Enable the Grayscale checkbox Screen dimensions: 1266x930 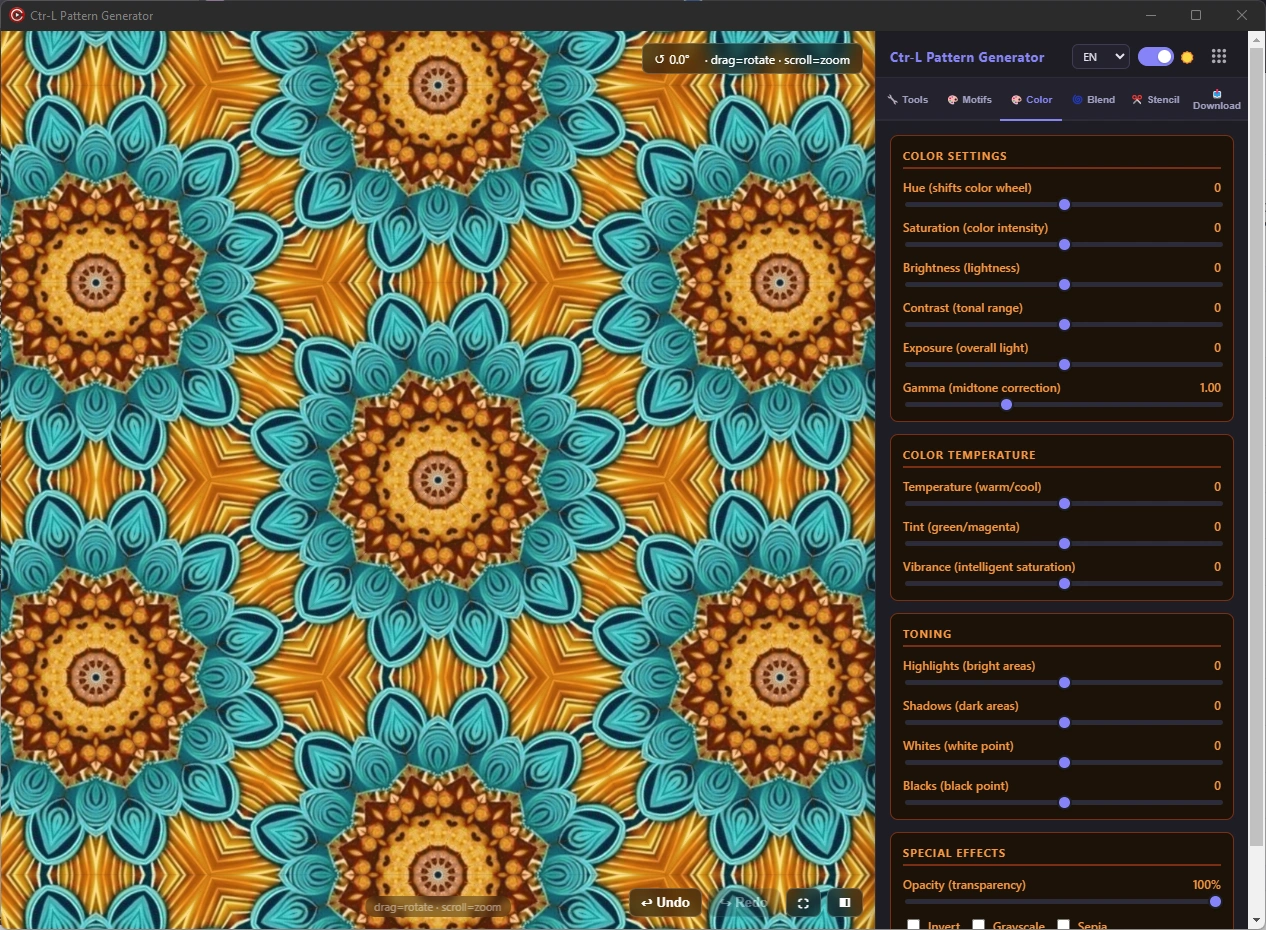(x=978, y=925)
